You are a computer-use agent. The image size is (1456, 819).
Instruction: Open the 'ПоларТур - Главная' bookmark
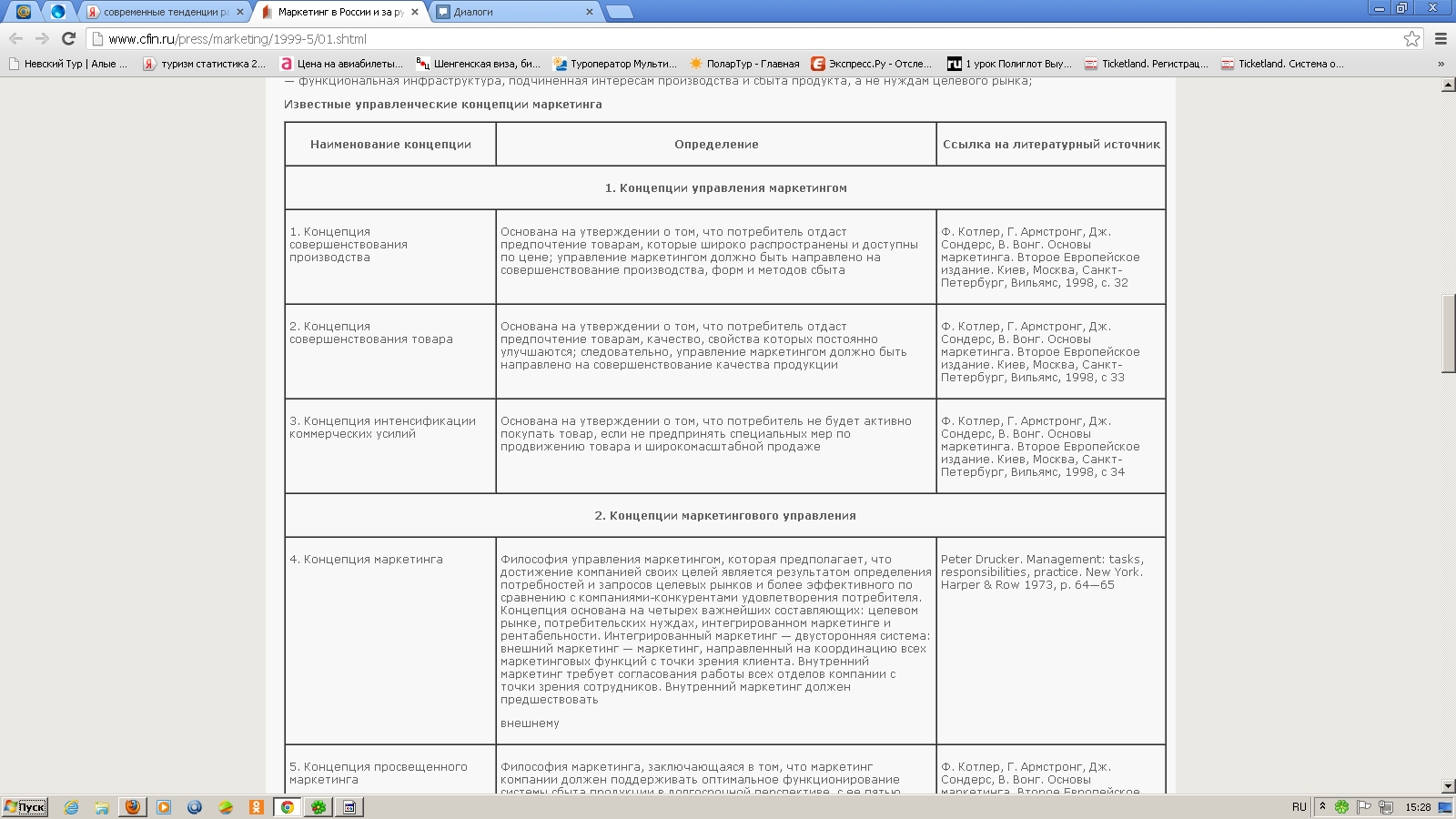pos(744,64)
